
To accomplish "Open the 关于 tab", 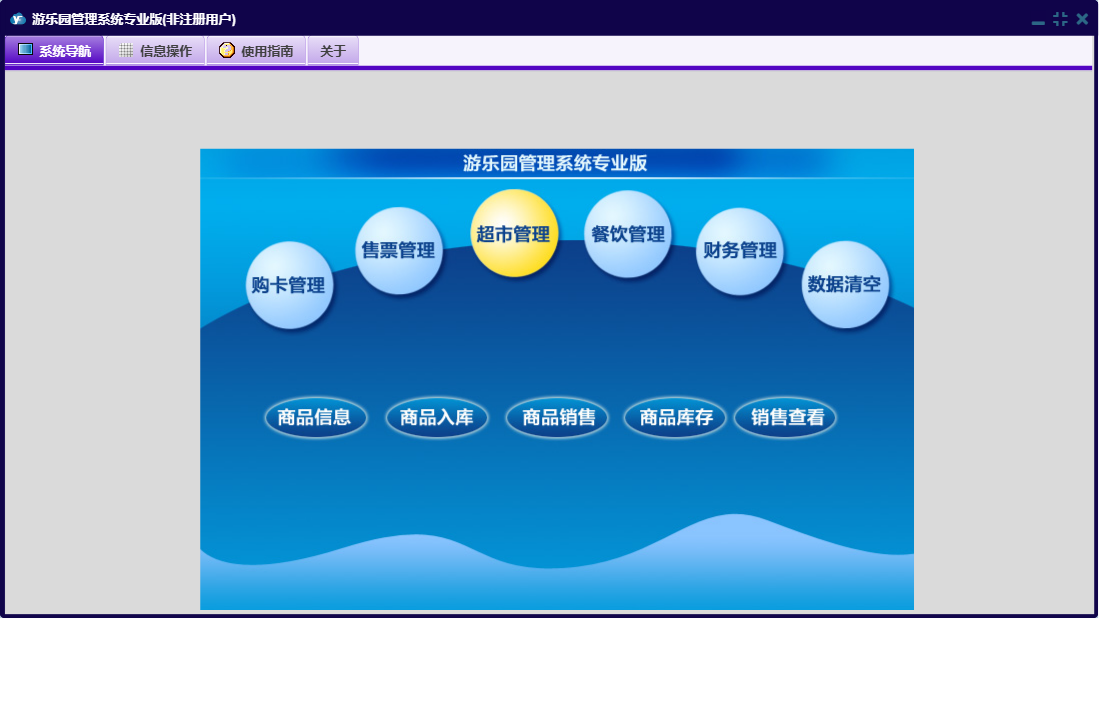I will click(333, 50).
